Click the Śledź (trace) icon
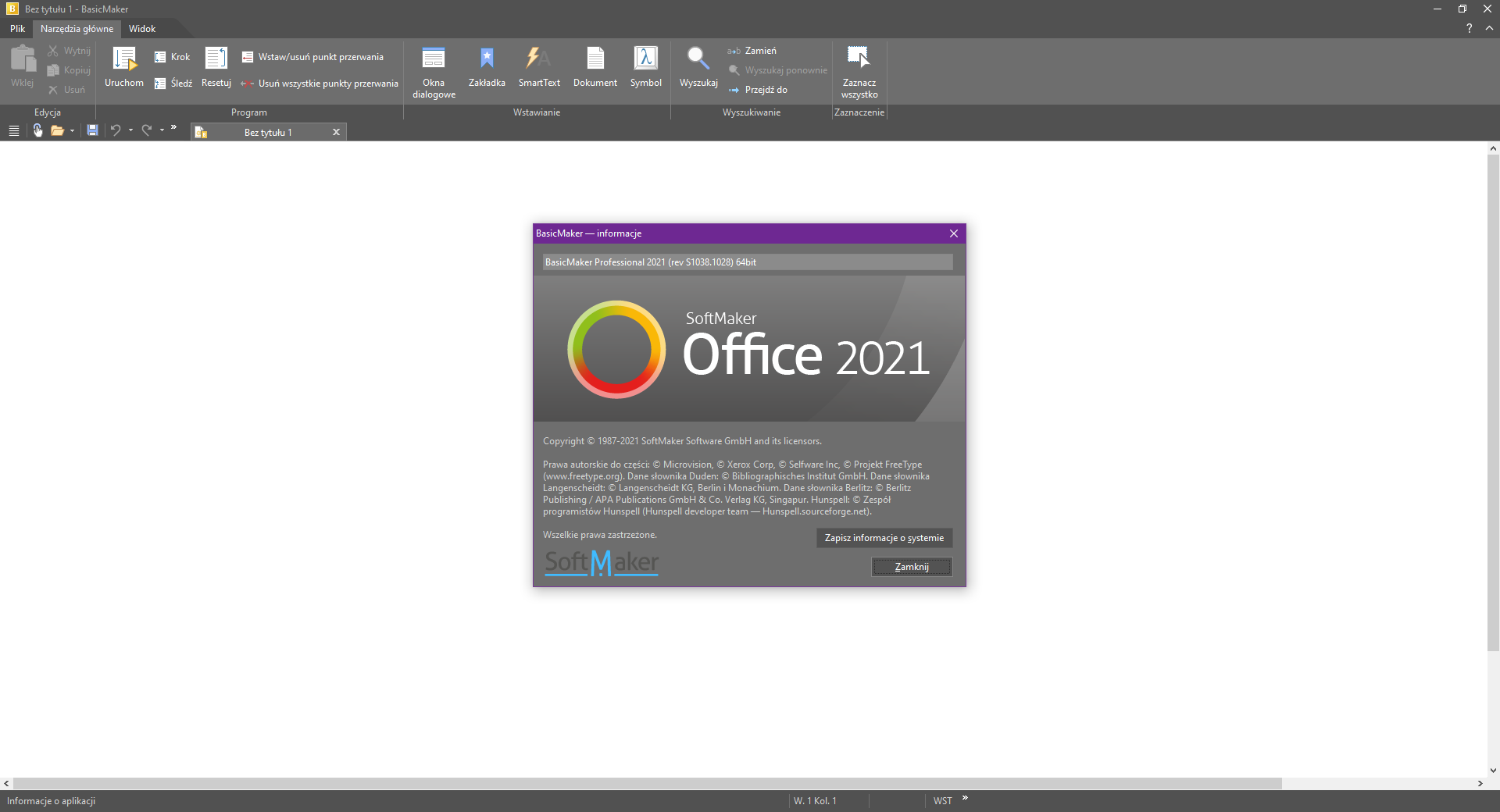Viewport: 1500px width, 812px height. click(x=160, y=84)
